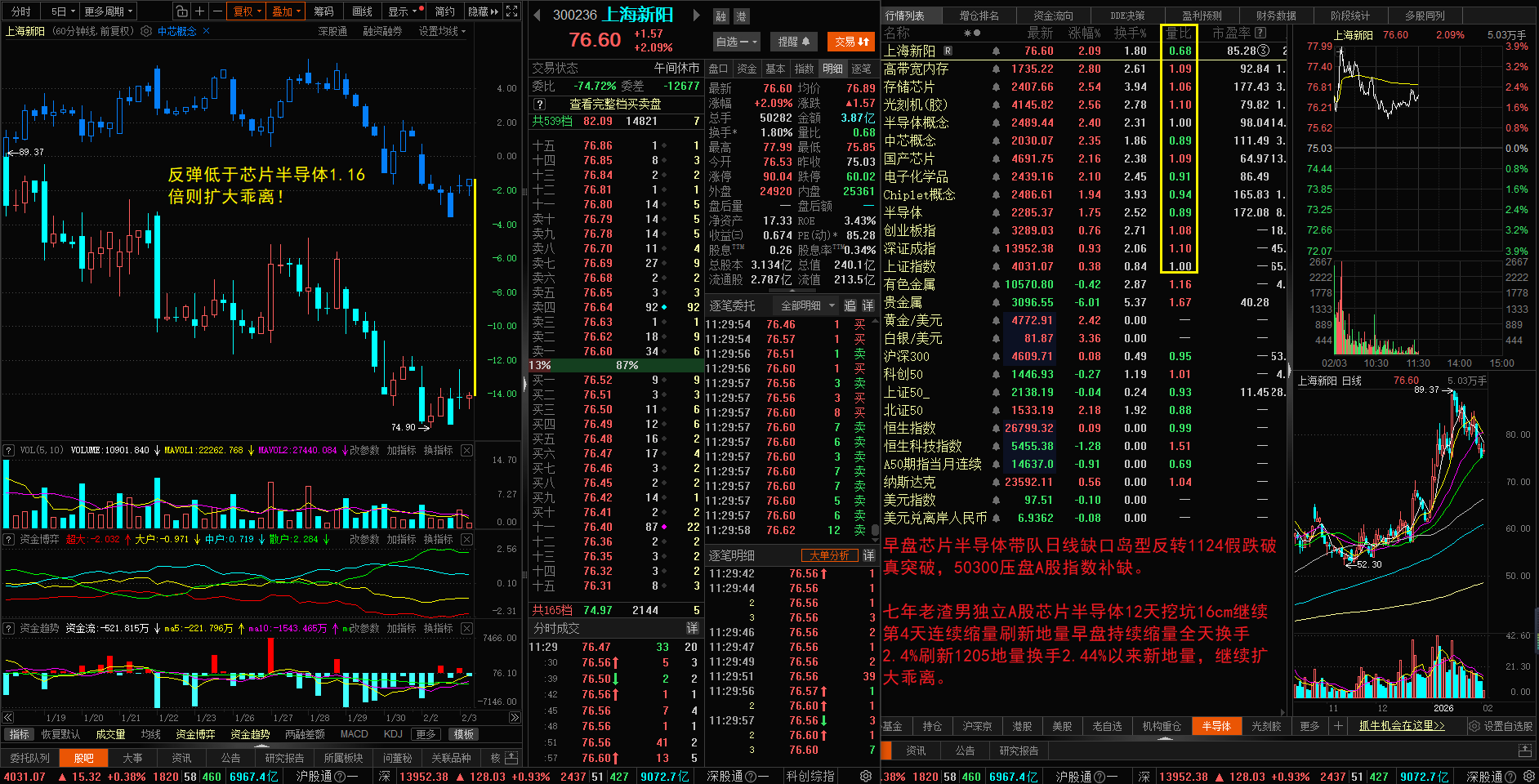Click the 港 Hong Kong connect badge
Image resolution: width=1539 pixels, height=784 pixels.
pyautogui.click(x=741, y=16)
